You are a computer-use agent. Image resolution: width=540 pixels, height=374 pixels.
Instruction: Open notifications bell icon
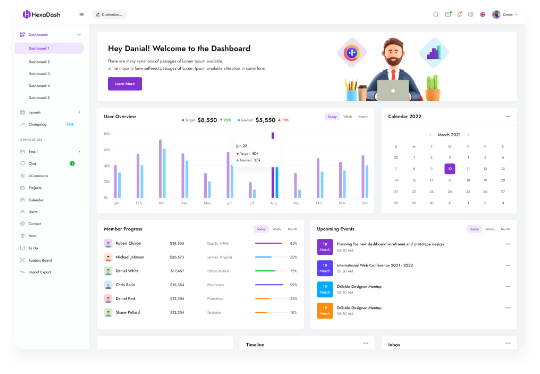pyautogui.click(x=459, y=14)
